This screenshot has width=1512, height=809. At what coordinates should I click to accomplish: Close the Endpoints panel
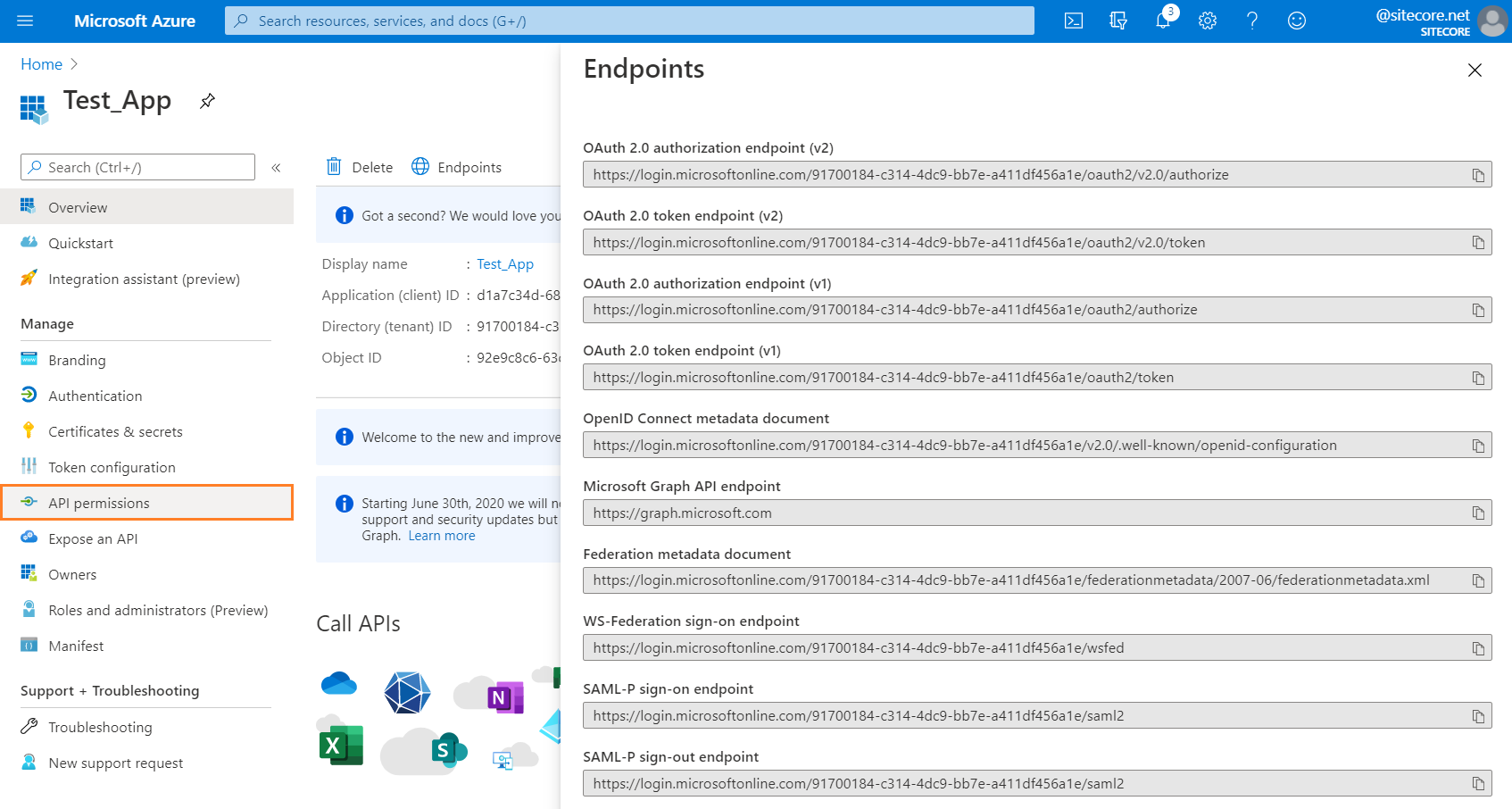tap(1475, 70)
